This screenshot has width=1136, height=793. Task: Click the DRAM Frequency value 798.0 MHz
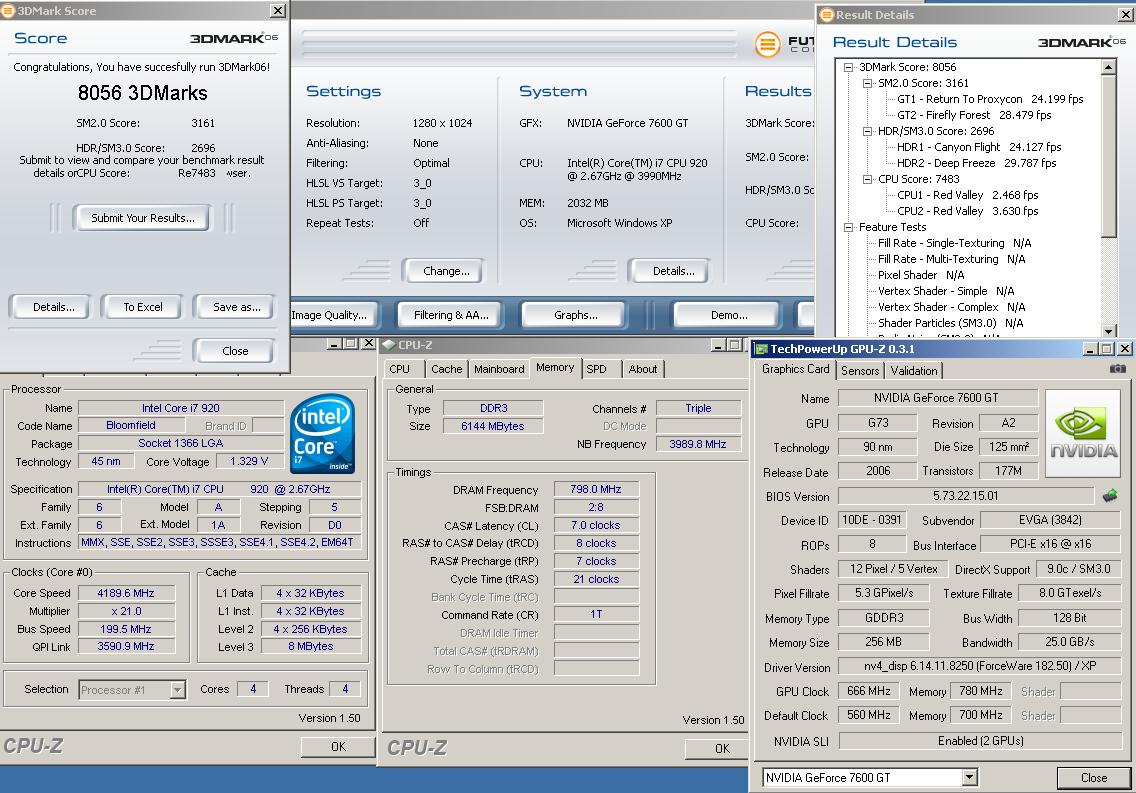pos(596,490)
